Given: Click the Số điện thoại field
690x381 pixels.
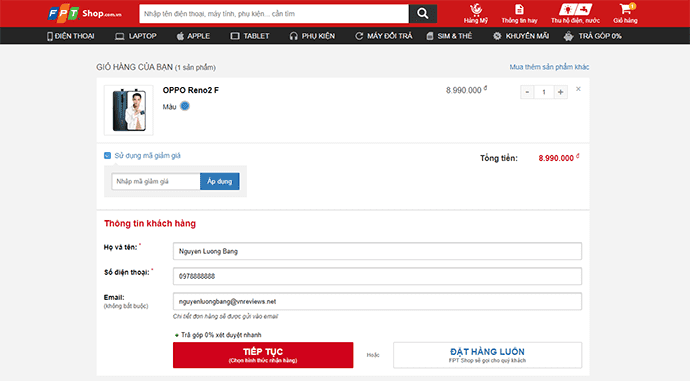Looking at the screenshot, I should 377,276.
